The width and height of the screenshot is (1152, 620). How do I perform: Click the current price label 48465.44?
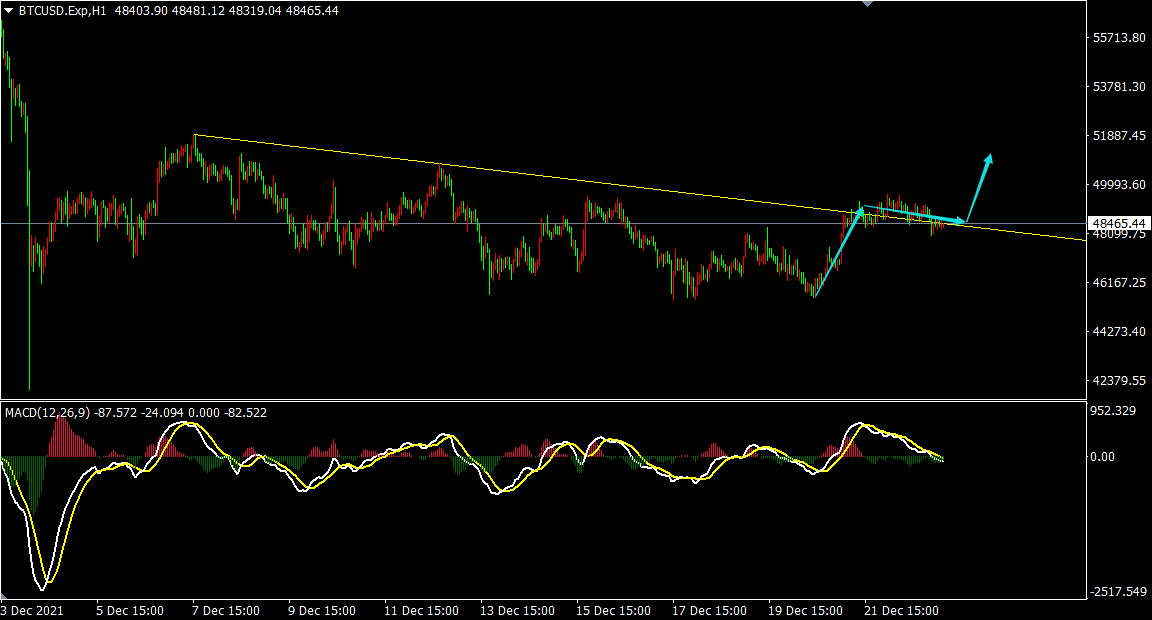coord(1119,223)
